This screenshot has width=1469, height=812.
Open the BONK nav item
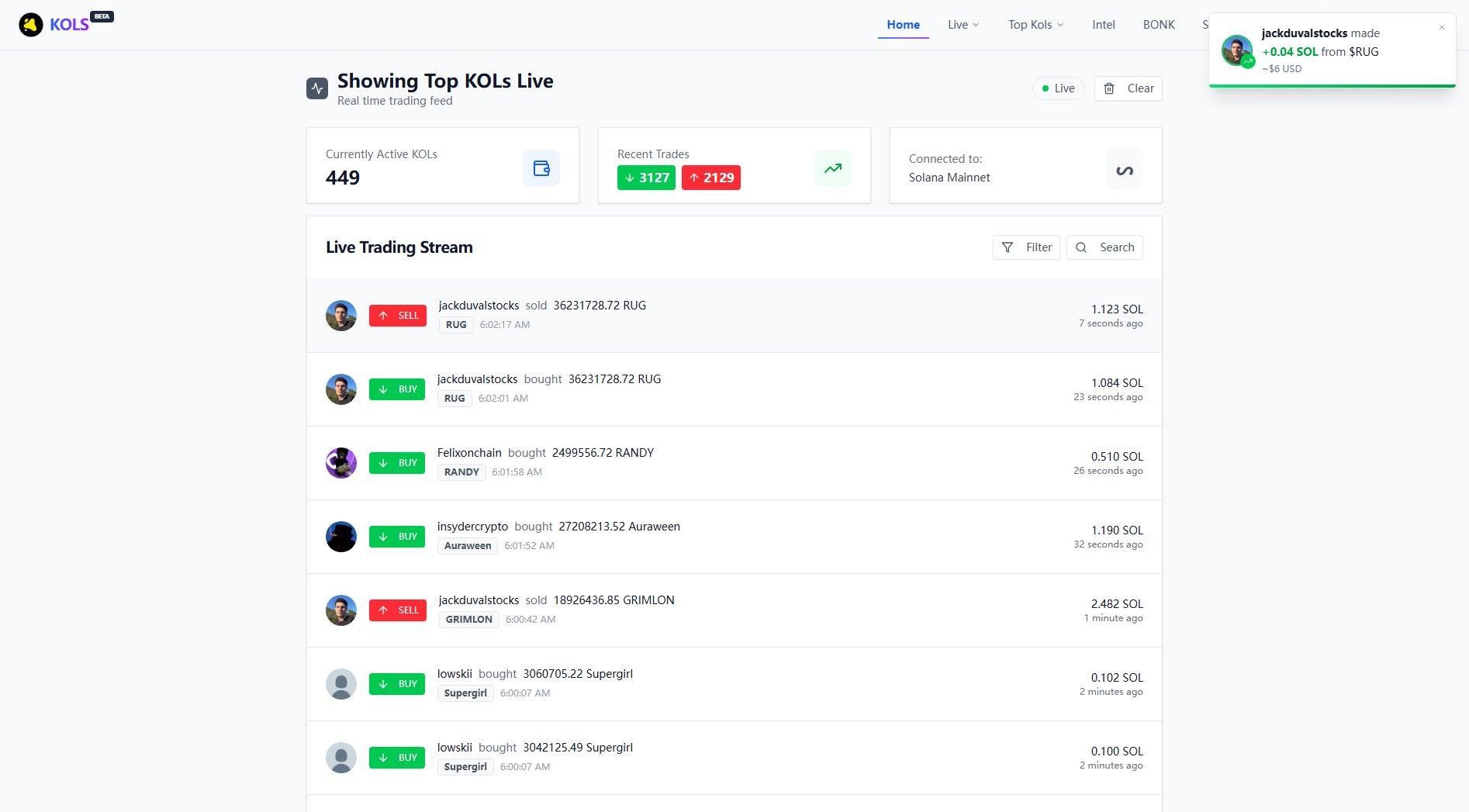(x=1159, y=25)
